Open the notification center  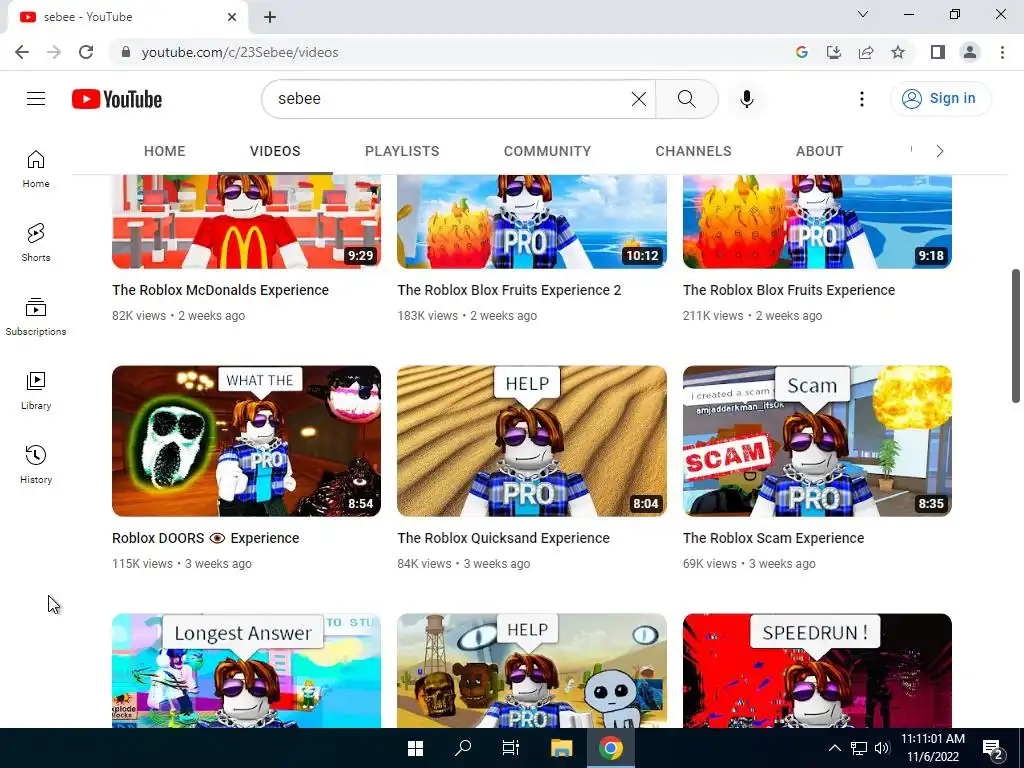pos(993,749)
